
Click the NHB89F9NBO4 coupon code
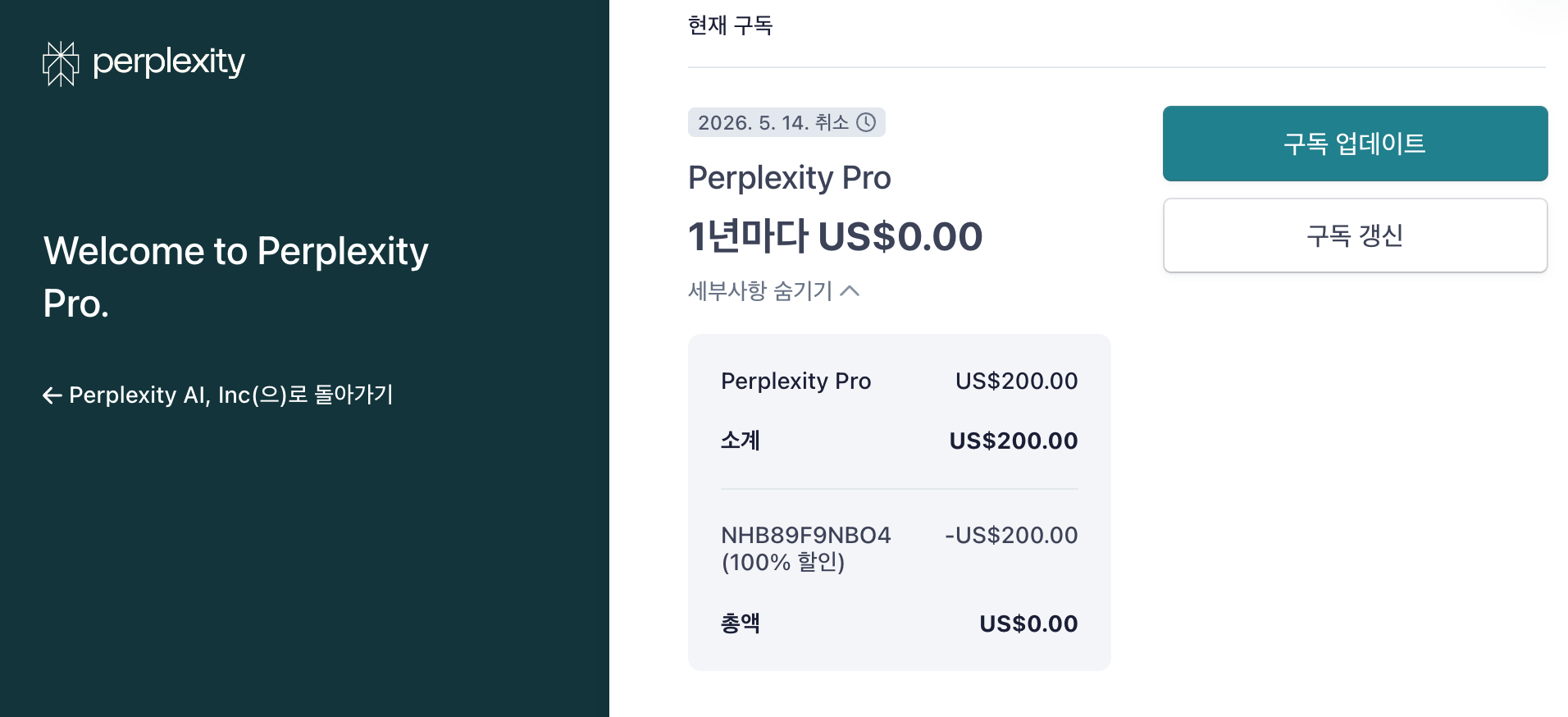click(805, 535)
